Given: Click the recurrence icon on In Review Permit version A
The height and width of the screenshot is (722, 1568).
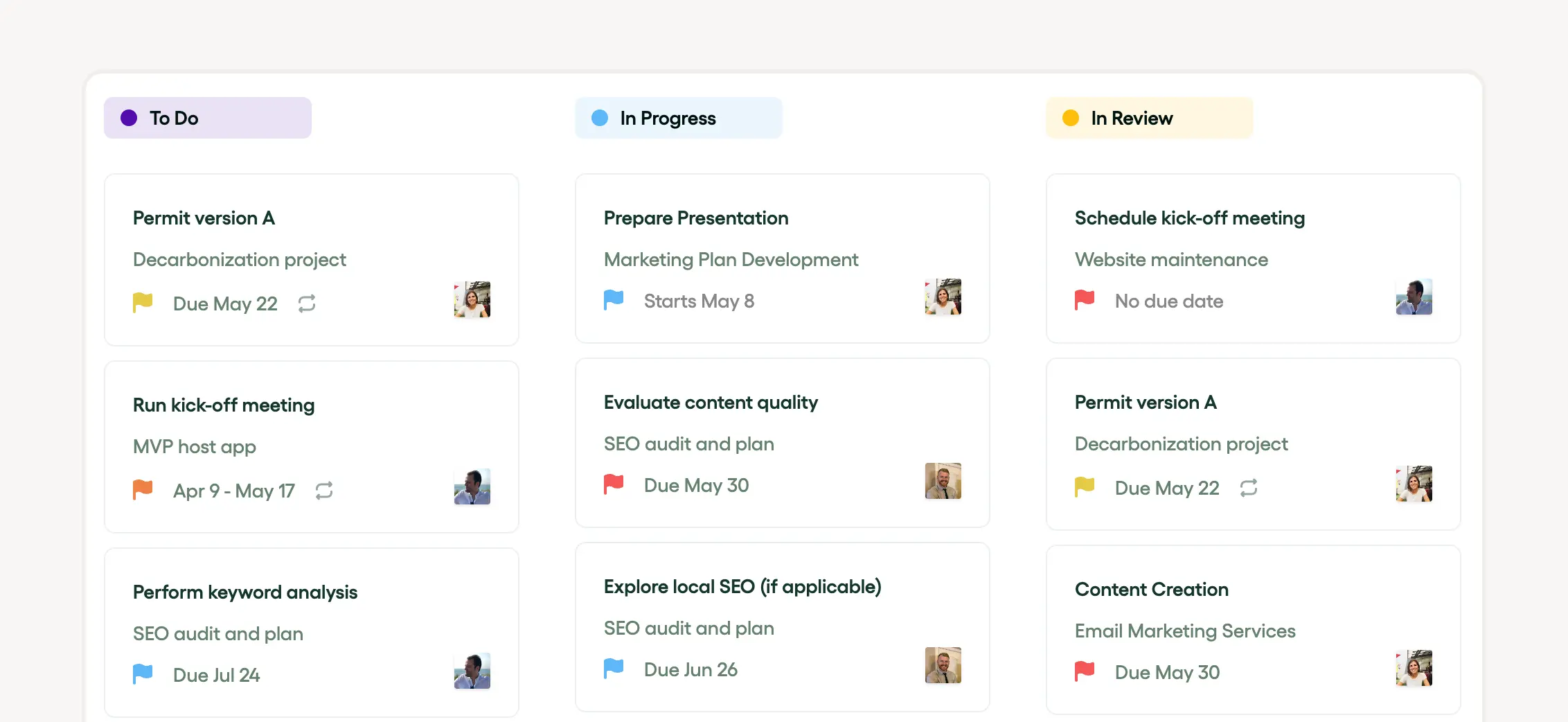Looking at the screenshot, I should [1249, 488].
